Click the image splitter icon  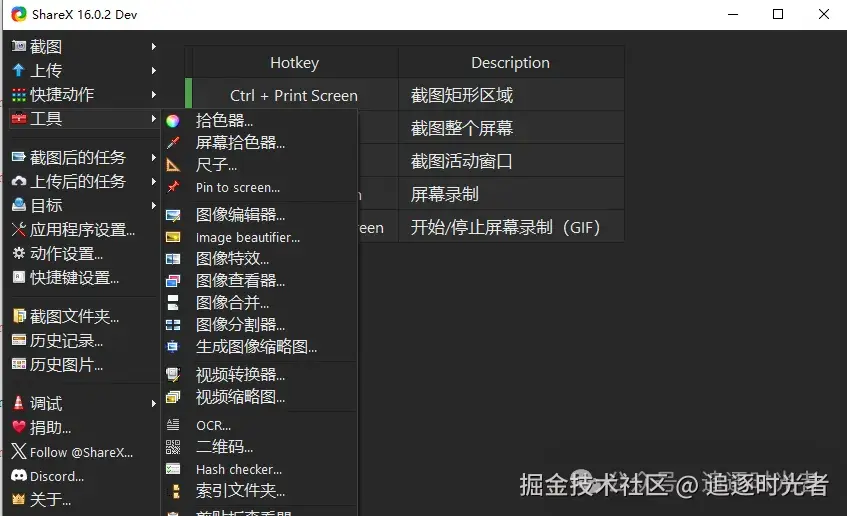coord(173,325)
